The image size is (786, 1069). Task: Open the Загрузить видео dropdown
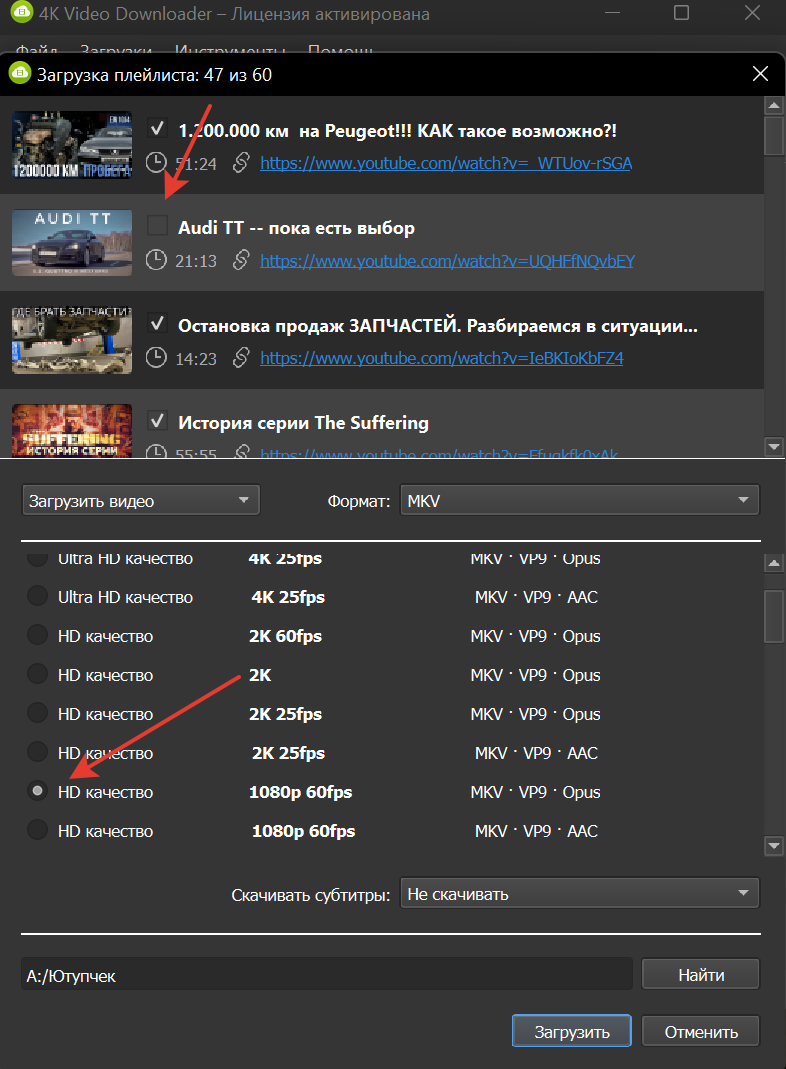[x=140, y=501]
